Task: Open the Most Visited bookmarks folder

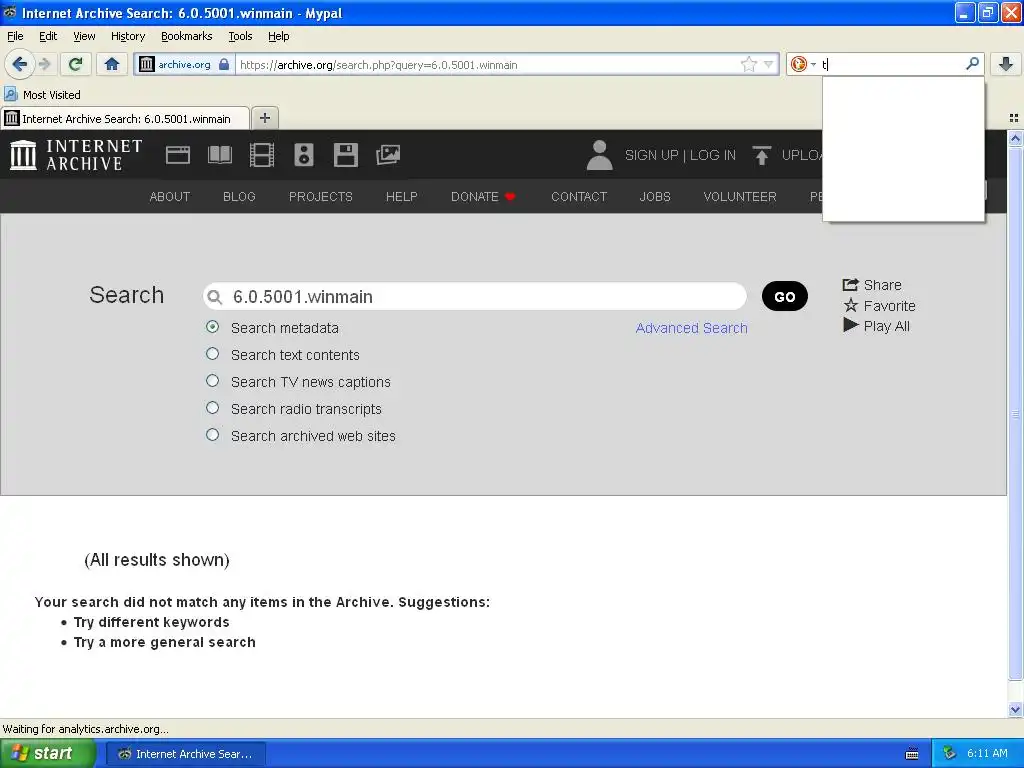Action: 42,95
